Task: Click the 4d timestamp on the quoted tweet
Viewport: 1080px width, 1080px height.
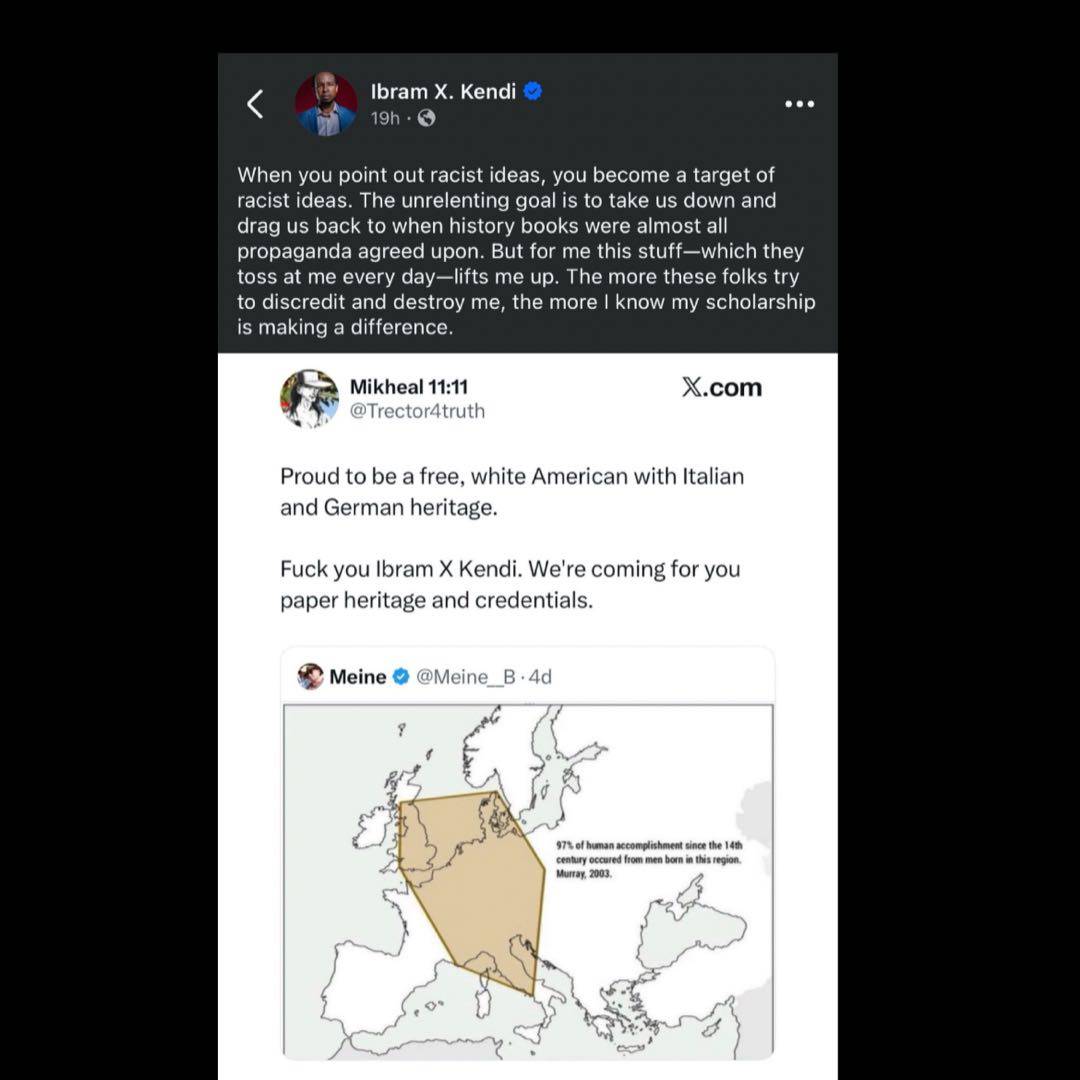Action: click(x=540, y=677)
